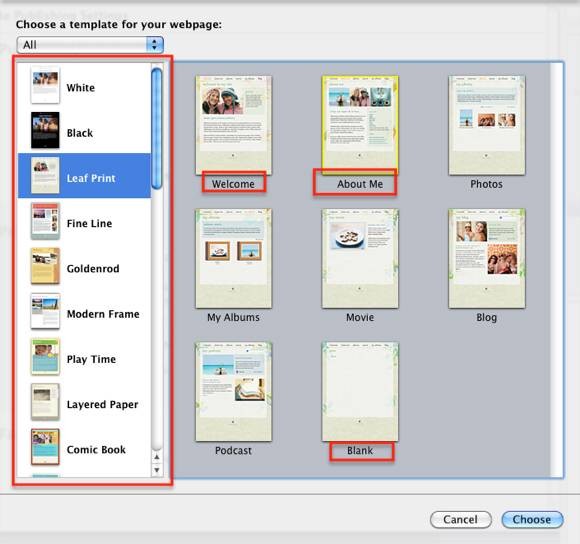Select the Goldenrod theme thumbnail icon
The width and height of the screenshot is (580, 544).
pos(45,266)
